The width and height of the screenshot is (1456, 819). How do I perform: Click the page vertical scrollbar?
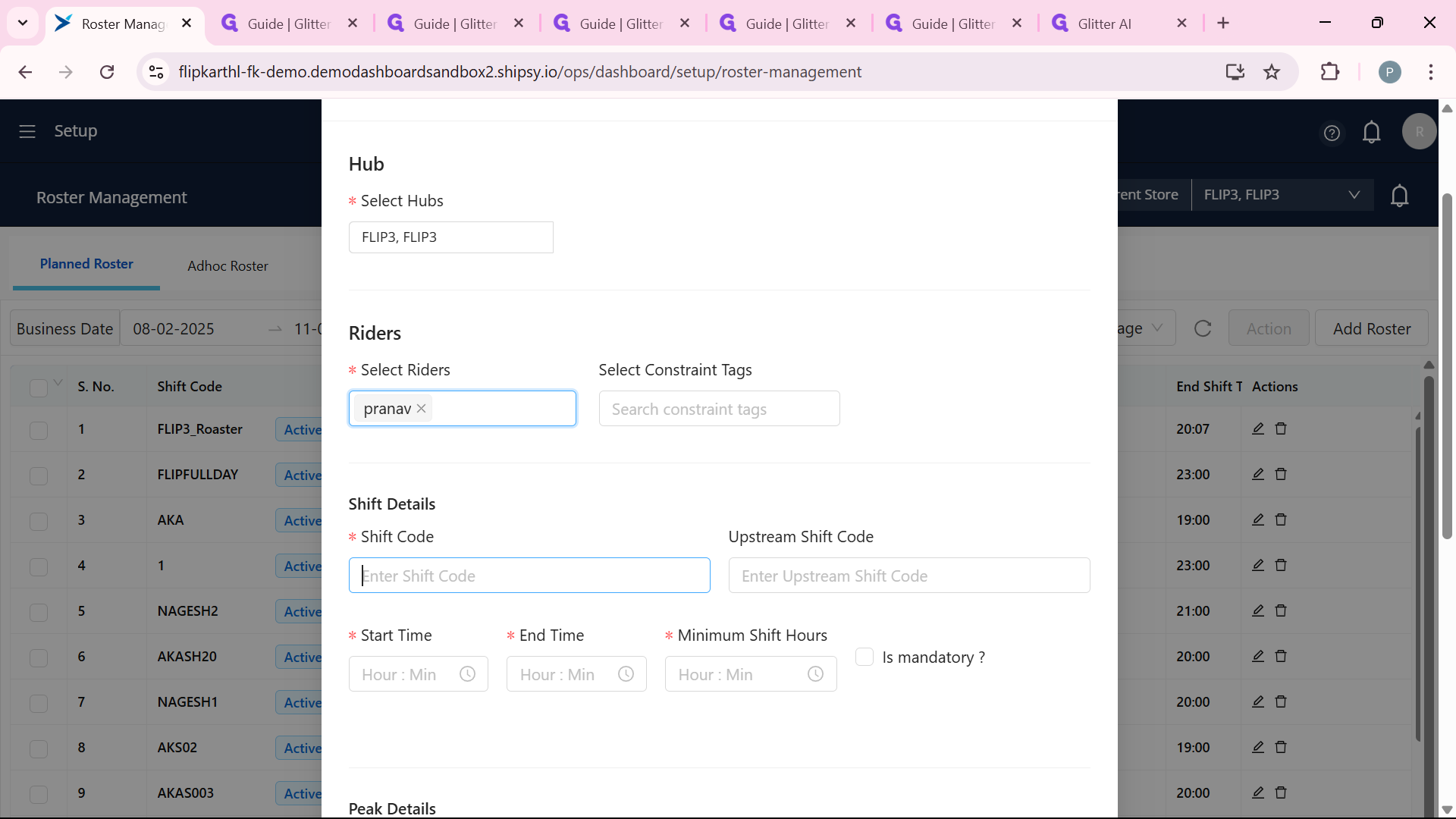click(x=1447, y=366)
